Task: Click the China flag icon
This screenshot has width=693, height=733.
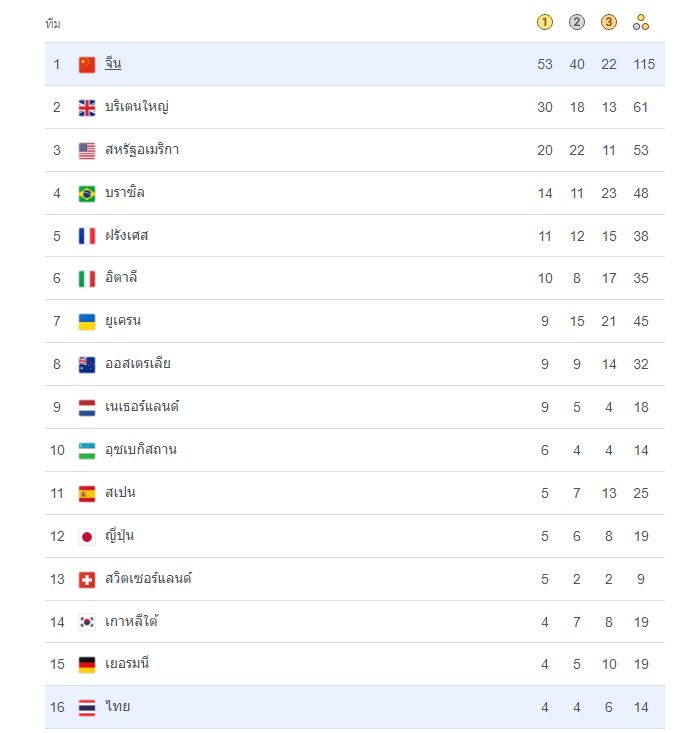Action: click(x=87, y=65)
